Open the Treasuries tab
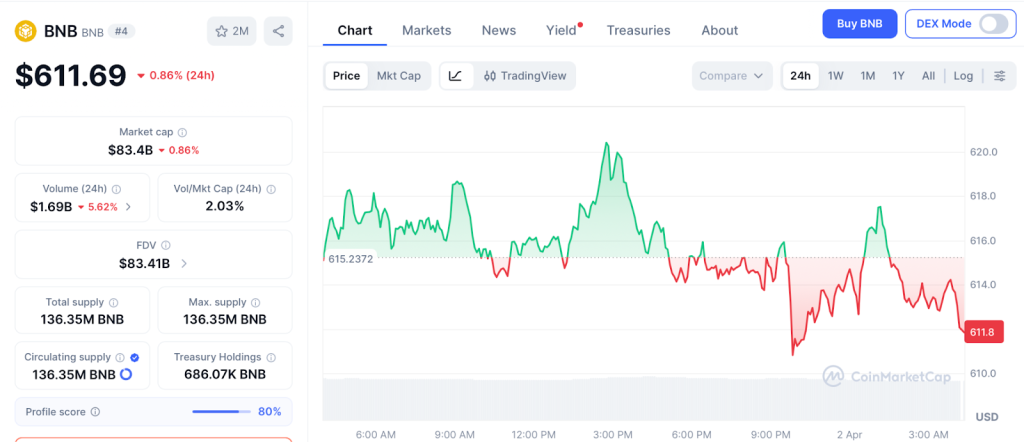 click(x=638, y=30)
